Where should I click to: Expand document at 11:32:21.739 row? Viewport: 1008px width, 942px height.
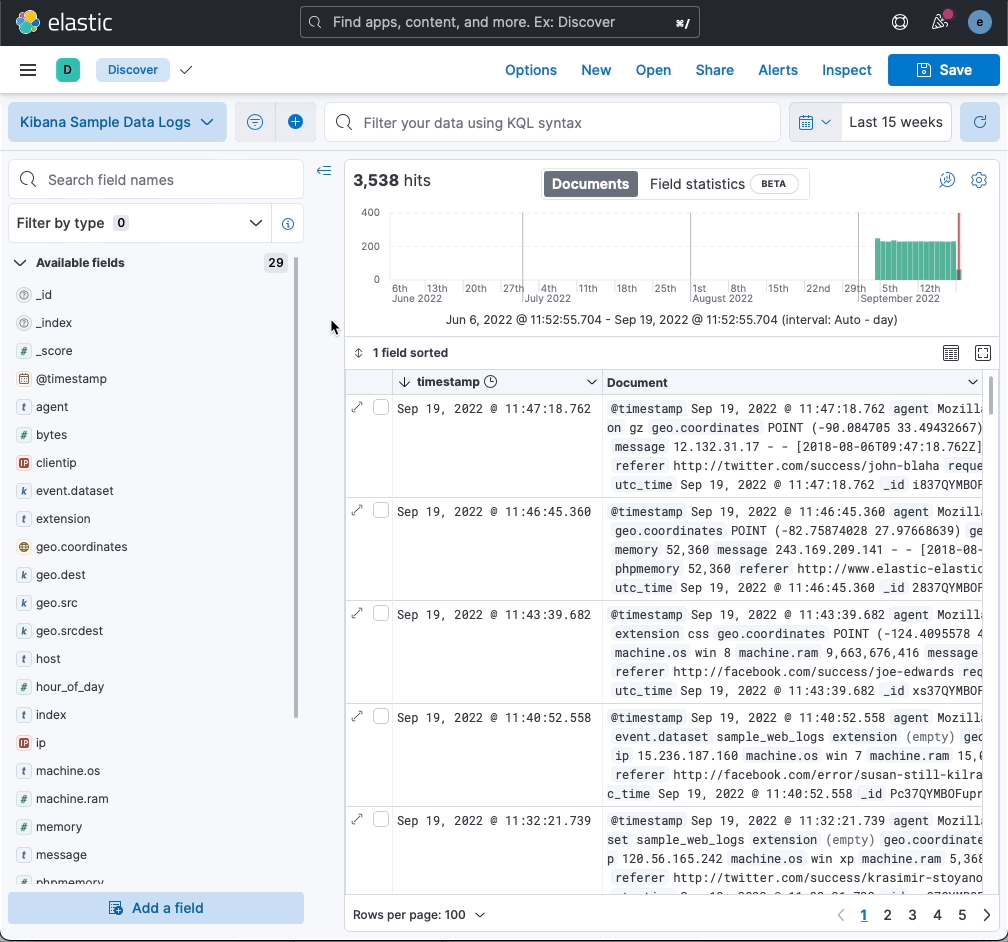click(x=357, y=819)
